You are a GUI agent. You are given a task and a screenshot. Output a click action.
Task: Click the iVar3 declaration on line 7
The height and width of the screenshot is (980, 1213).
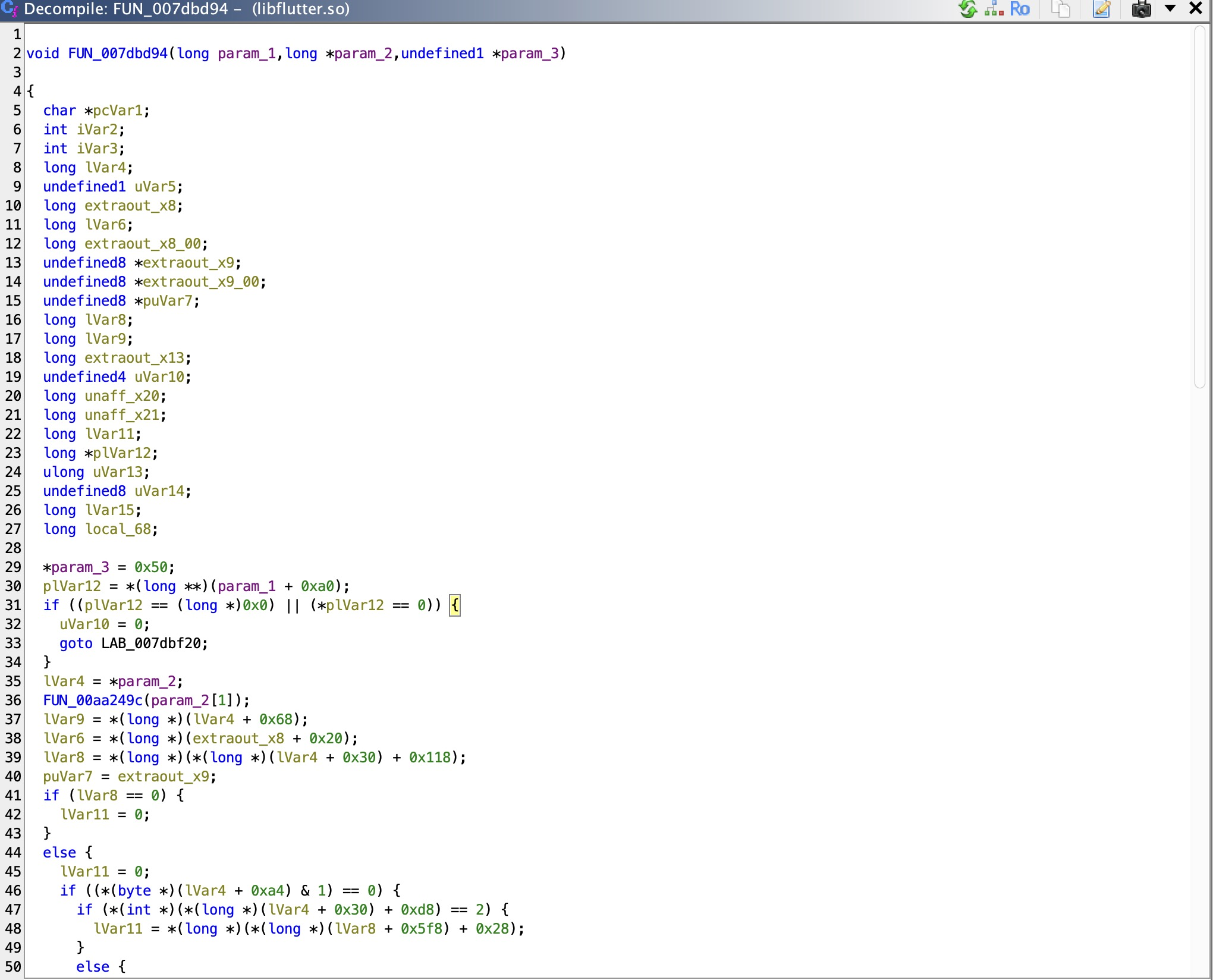(97, 149)
